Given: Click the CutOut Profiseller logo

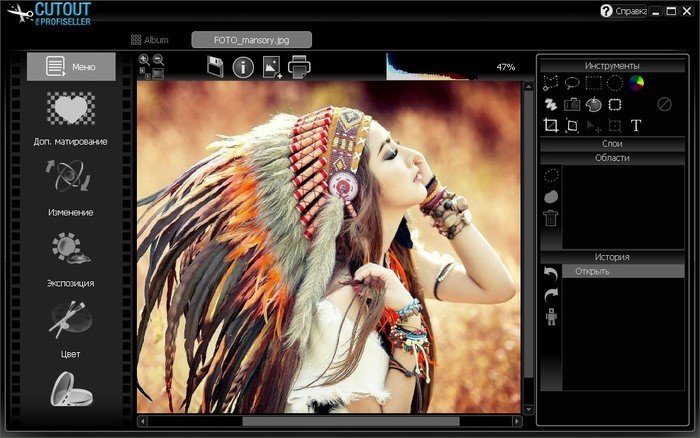Looking at the screenshot, I should pos(50,14).
